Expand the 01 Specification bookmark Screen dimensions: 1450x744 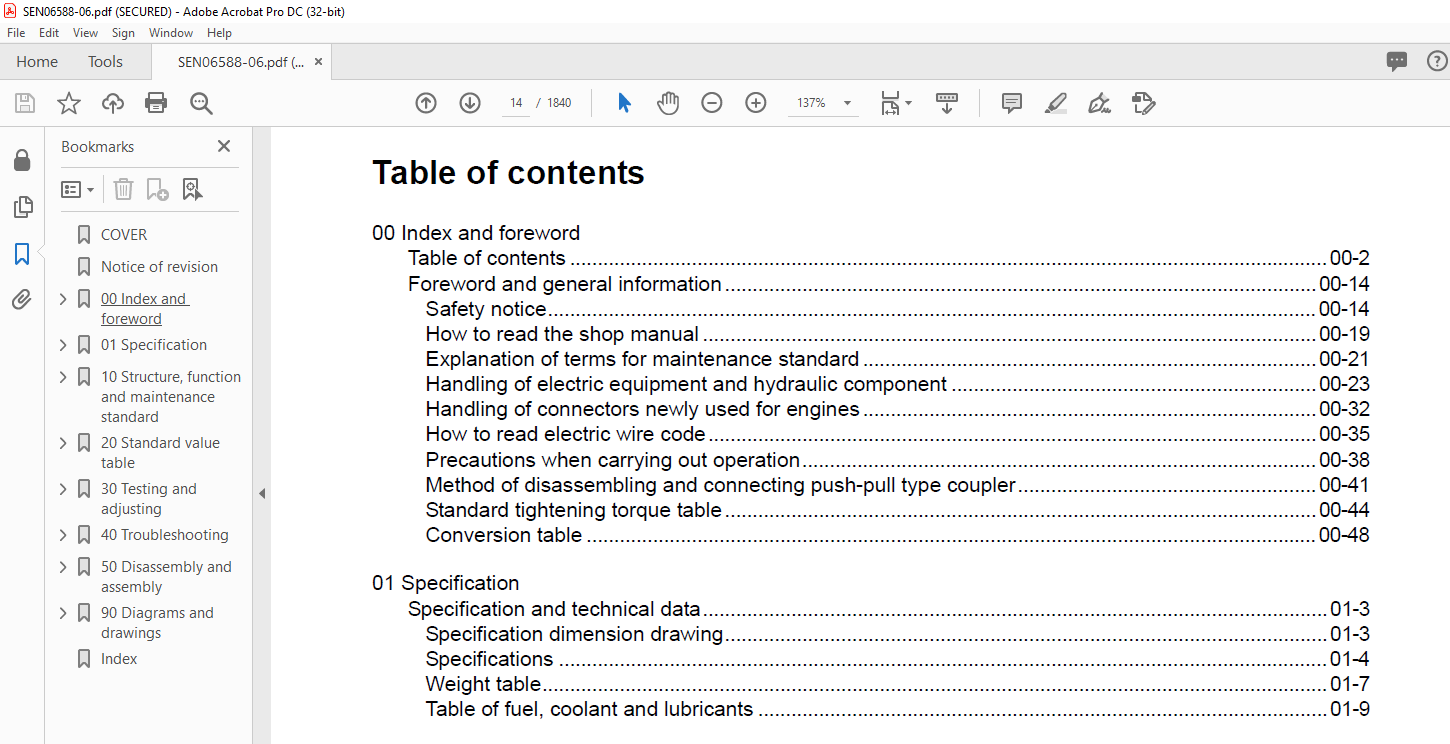[63, 345]
